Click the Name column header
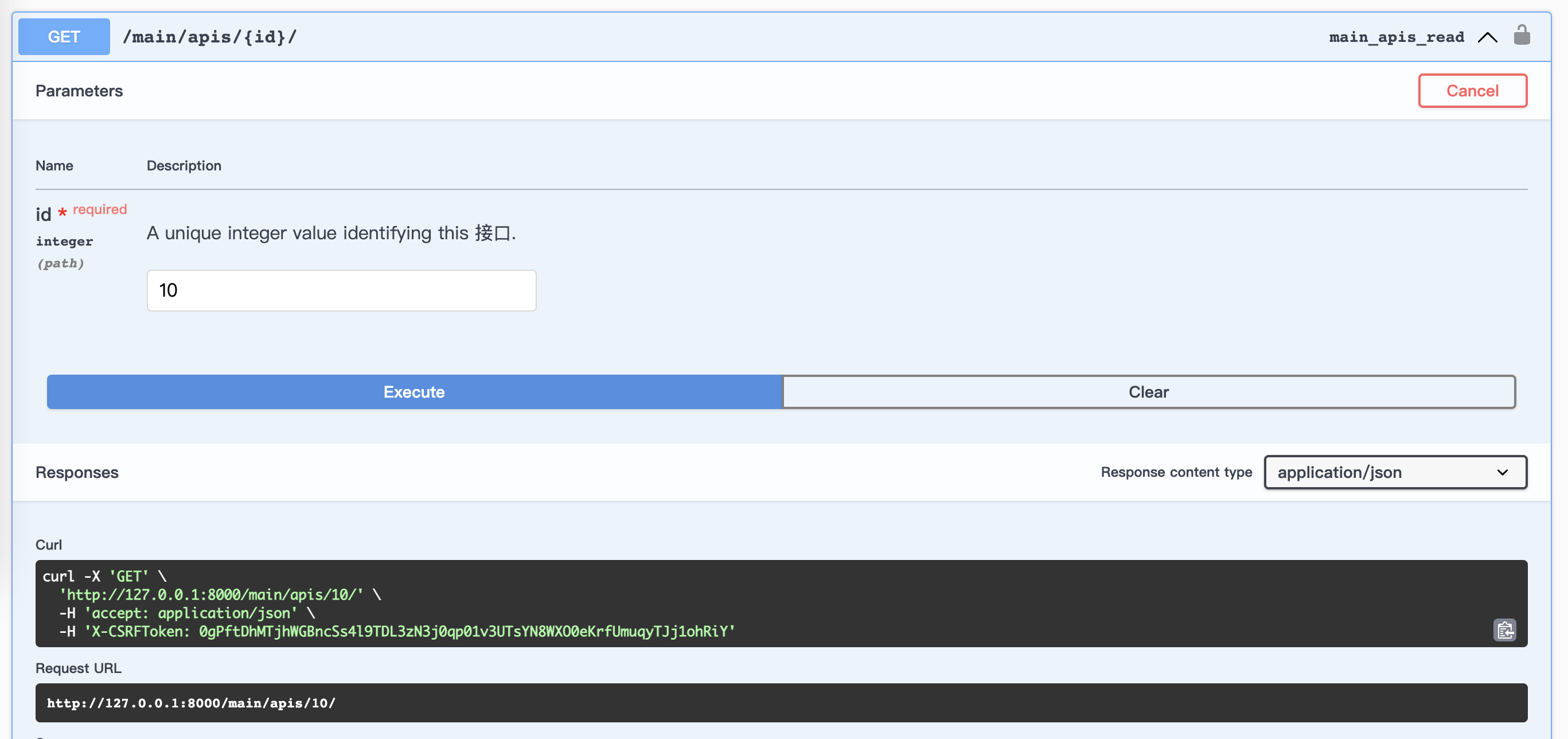This screenshot has width=1568, height=739. coord(54,166)
